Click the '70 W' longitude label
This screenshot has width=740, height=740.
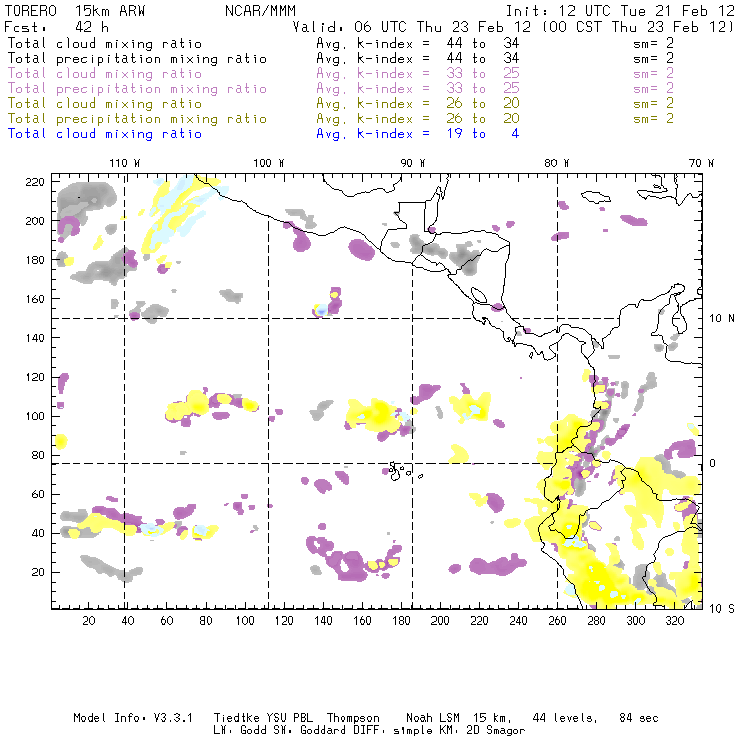(x=701, y=163)
